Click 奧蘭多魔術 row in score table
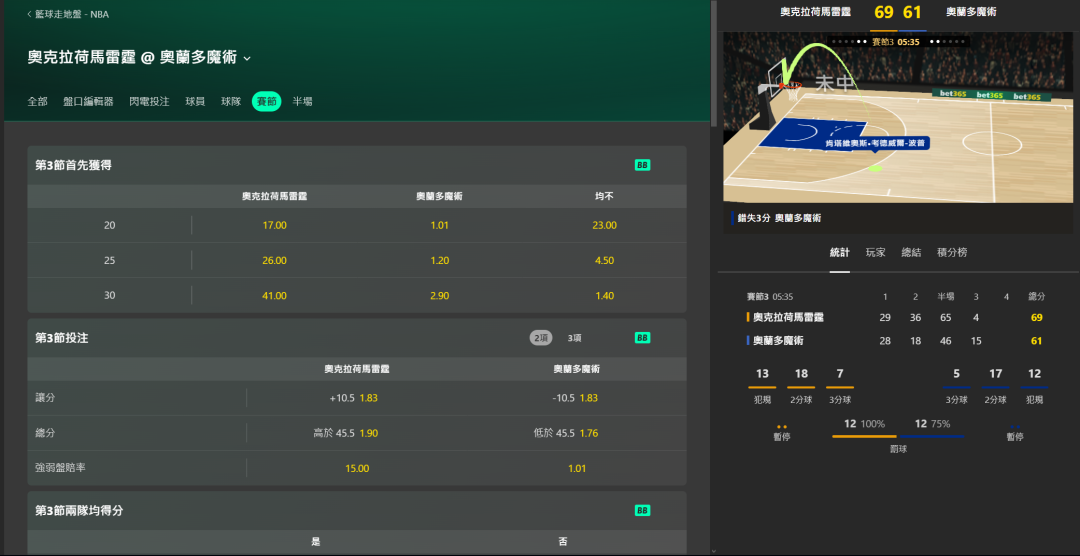The image size is (1080, 556). pyautogui.click(x=896, y=340)
